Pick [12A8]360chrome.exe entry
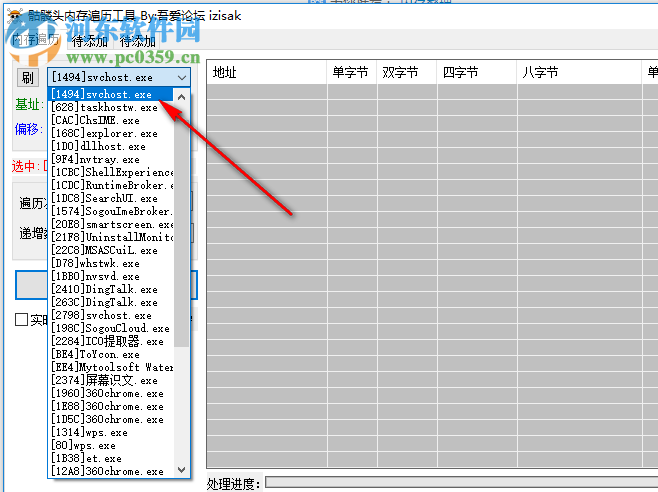 [x=111, y=472]
